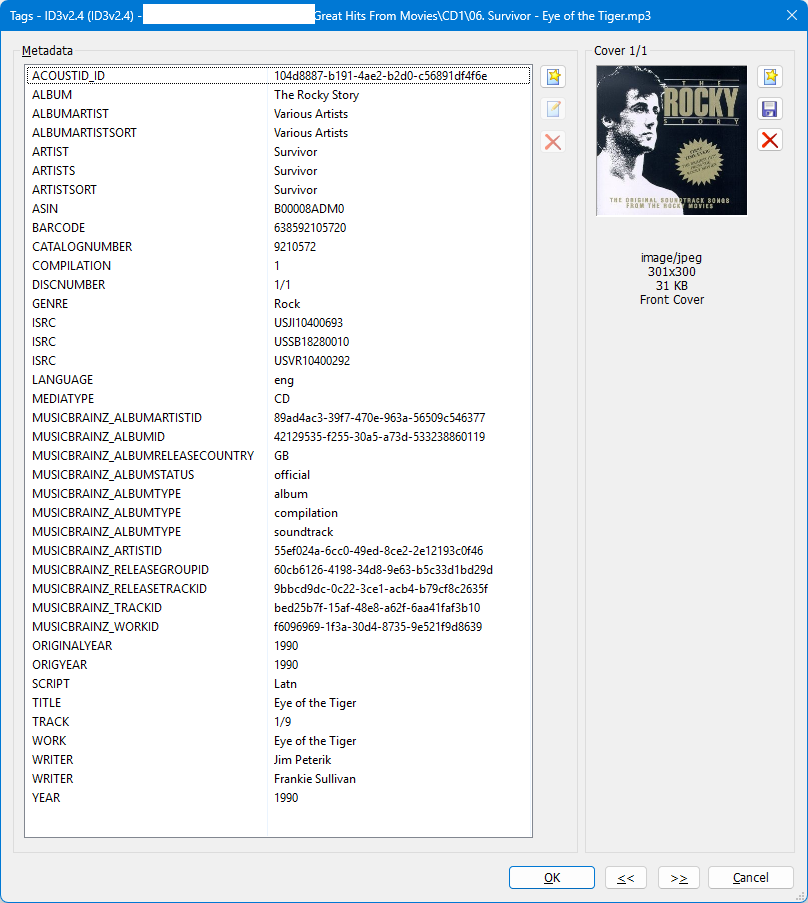Viewport: 808px width, 903px height.
Task: Save cover image with floppy disk icon
Action: 770,109
